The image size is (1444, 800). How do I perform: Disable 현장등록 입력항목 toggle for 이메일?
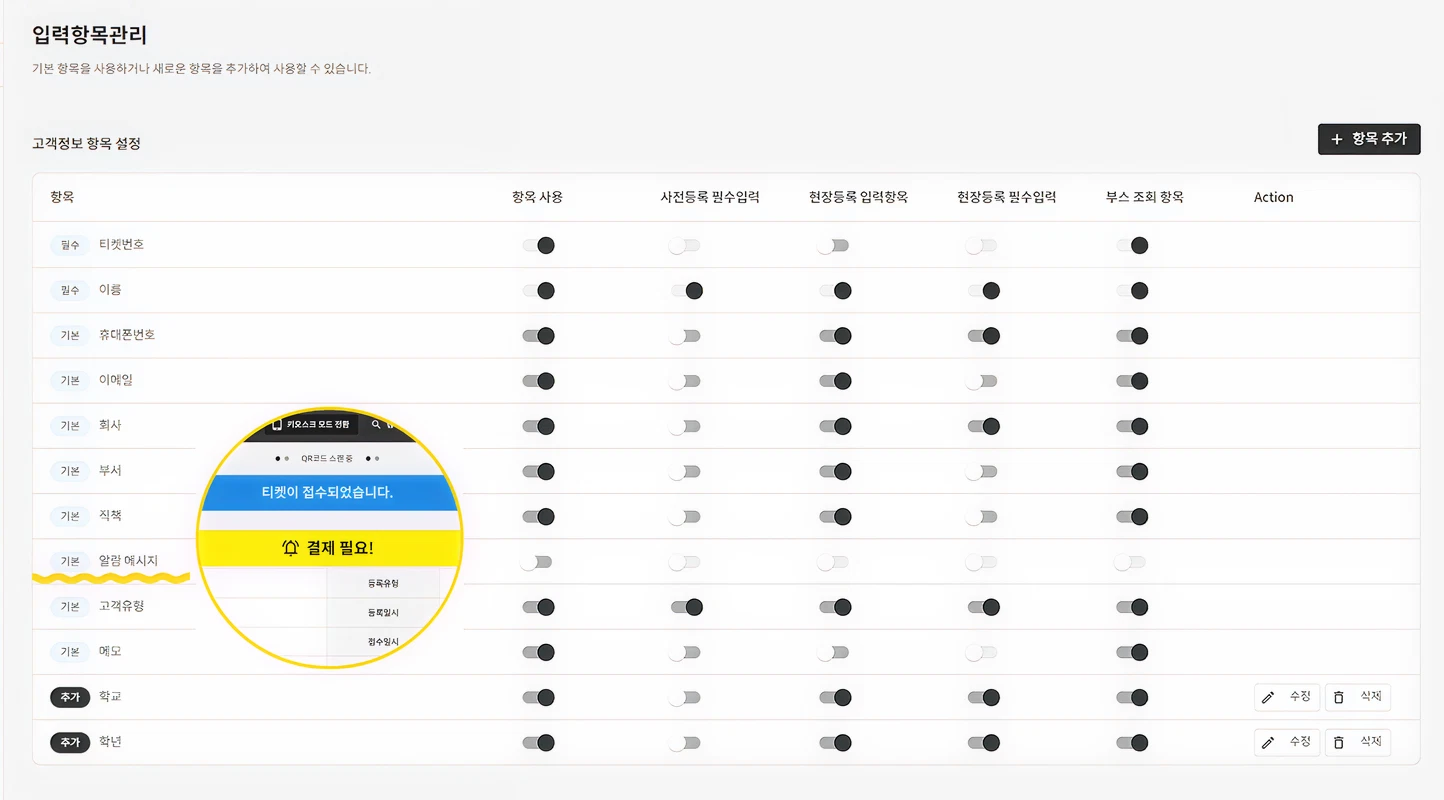(834, 381)
